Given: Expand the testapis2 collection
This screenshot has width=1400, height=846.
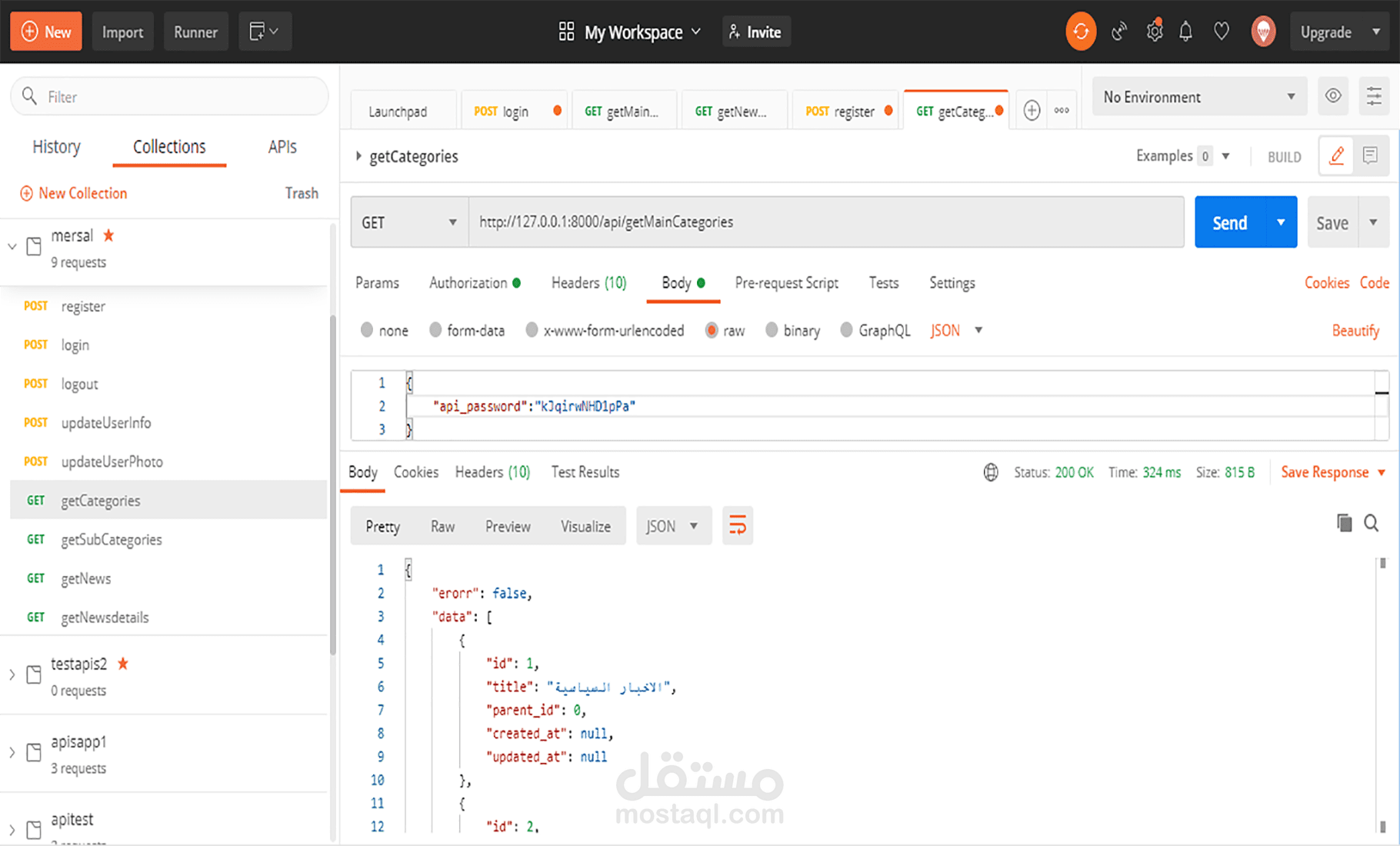Looking at the screenshot, I should pyautogui.click(x=12, y=675).
